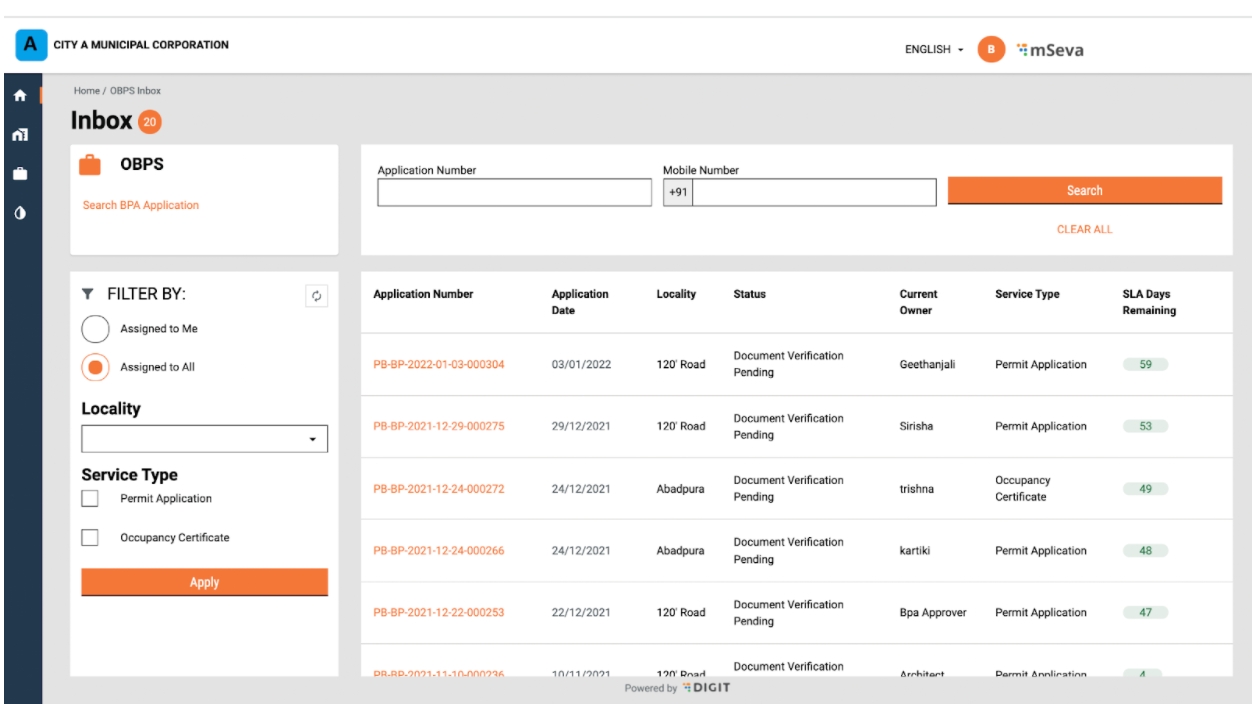Click the building icon in the sidebar
Viewport: 1252px width, 704px height.
click(20, 135)
